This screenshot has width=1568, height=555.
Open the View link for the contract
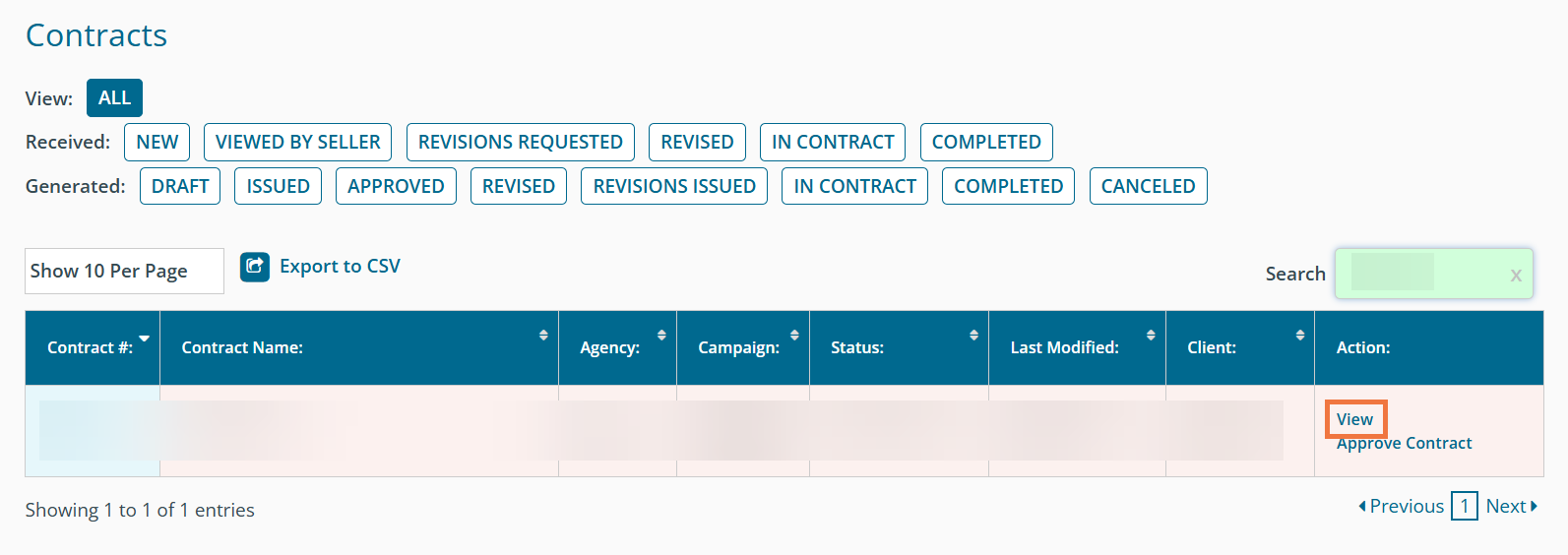coord(1354,419)
